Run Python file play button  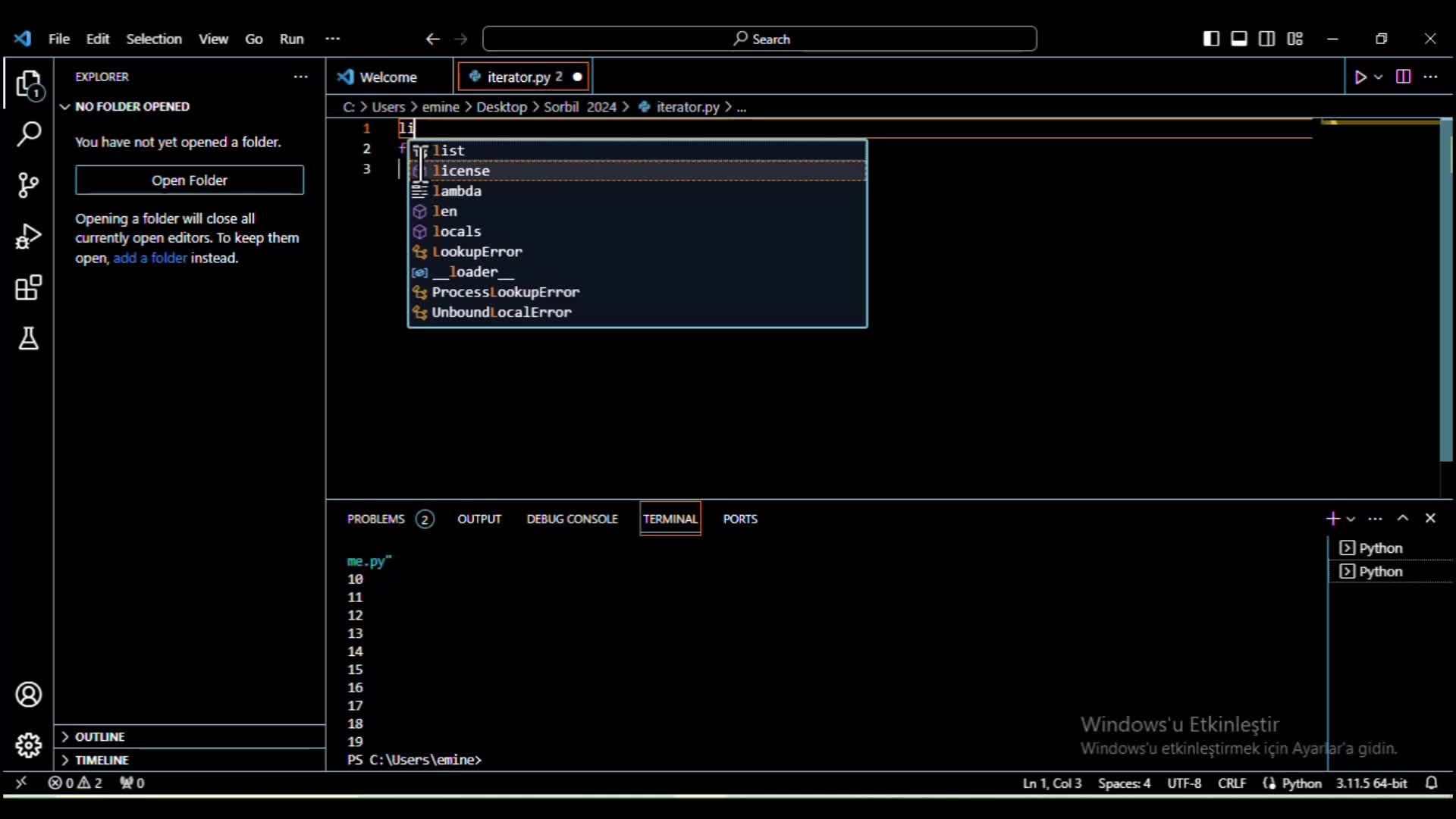1360,77
